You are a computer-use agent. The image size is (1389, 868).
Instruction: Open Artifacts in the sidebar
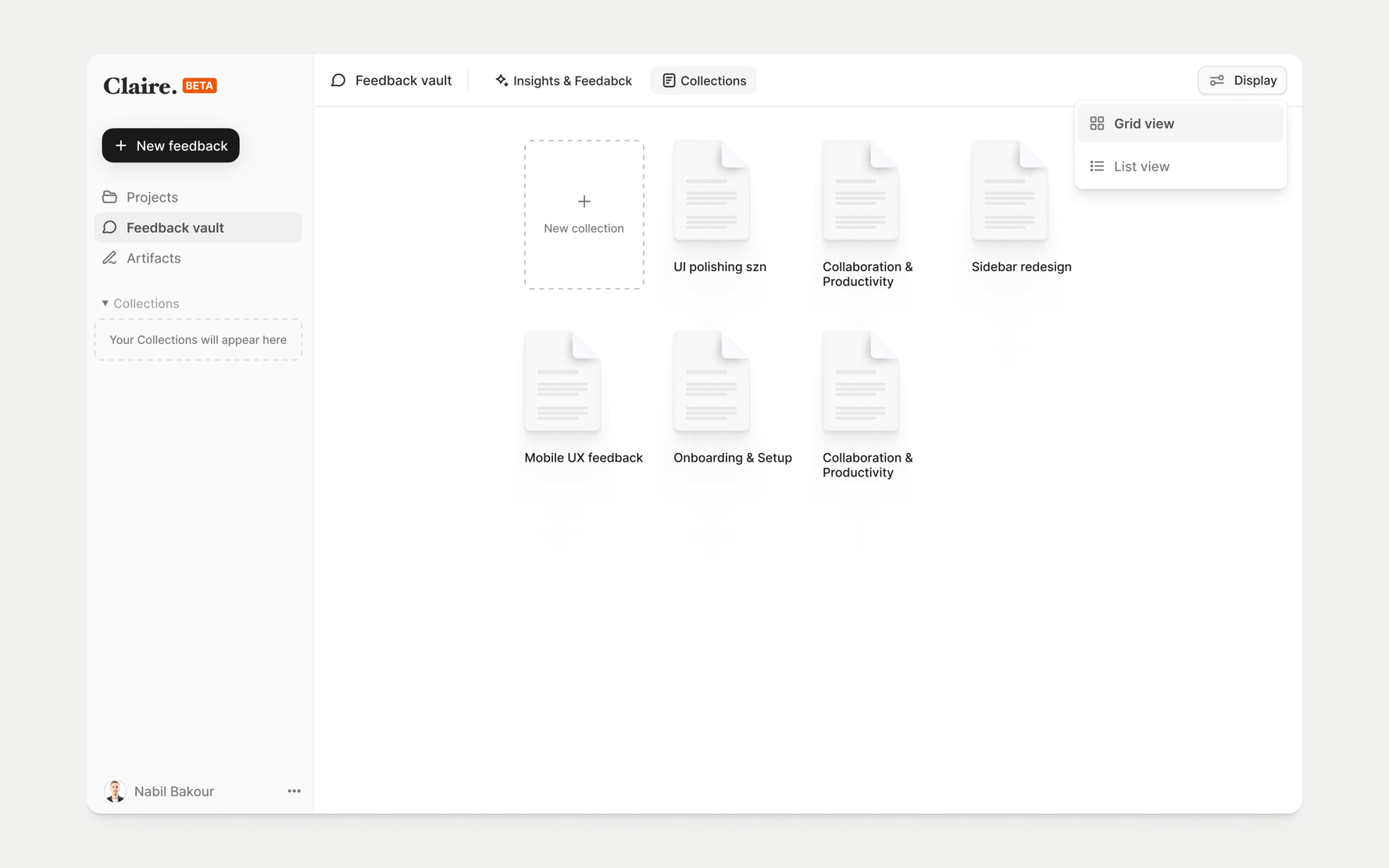[198, 258]
